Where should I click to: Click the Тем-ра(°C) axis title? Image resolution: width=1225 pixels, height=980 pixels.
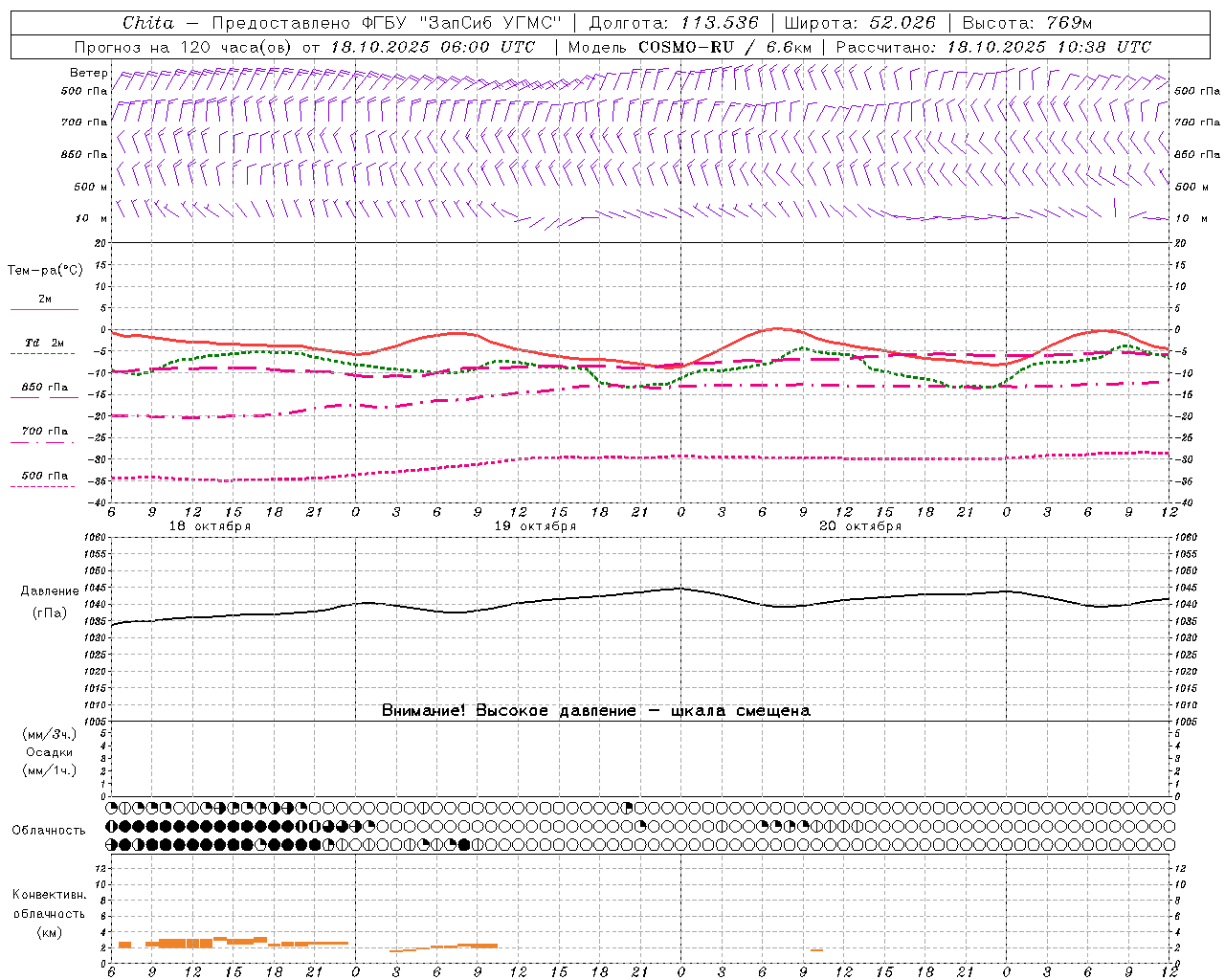tap(45, 271)
